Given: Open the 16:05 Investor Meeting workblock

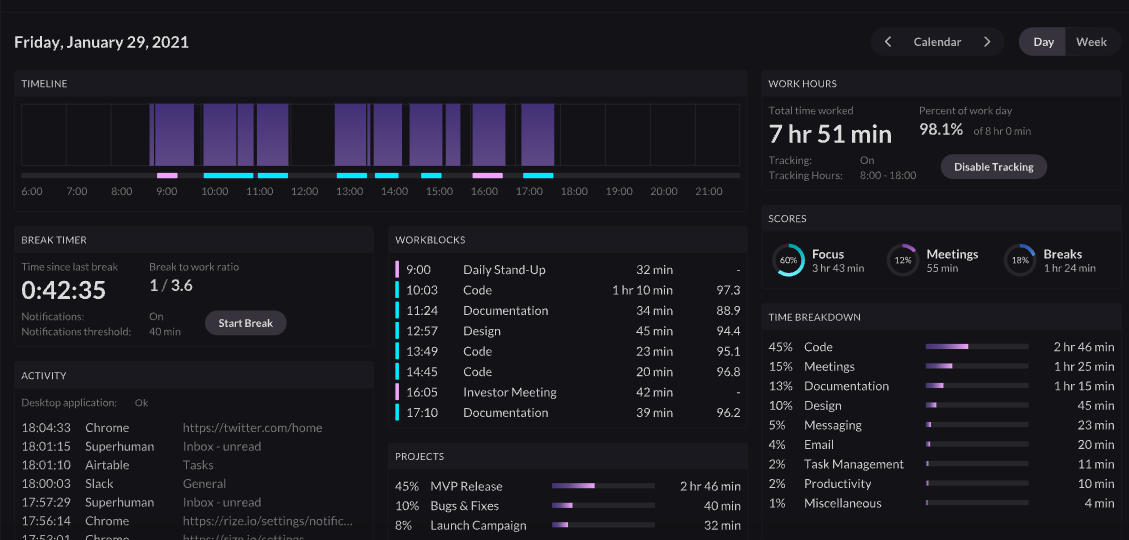Looking at the screenshot, I should coord(568,392).
